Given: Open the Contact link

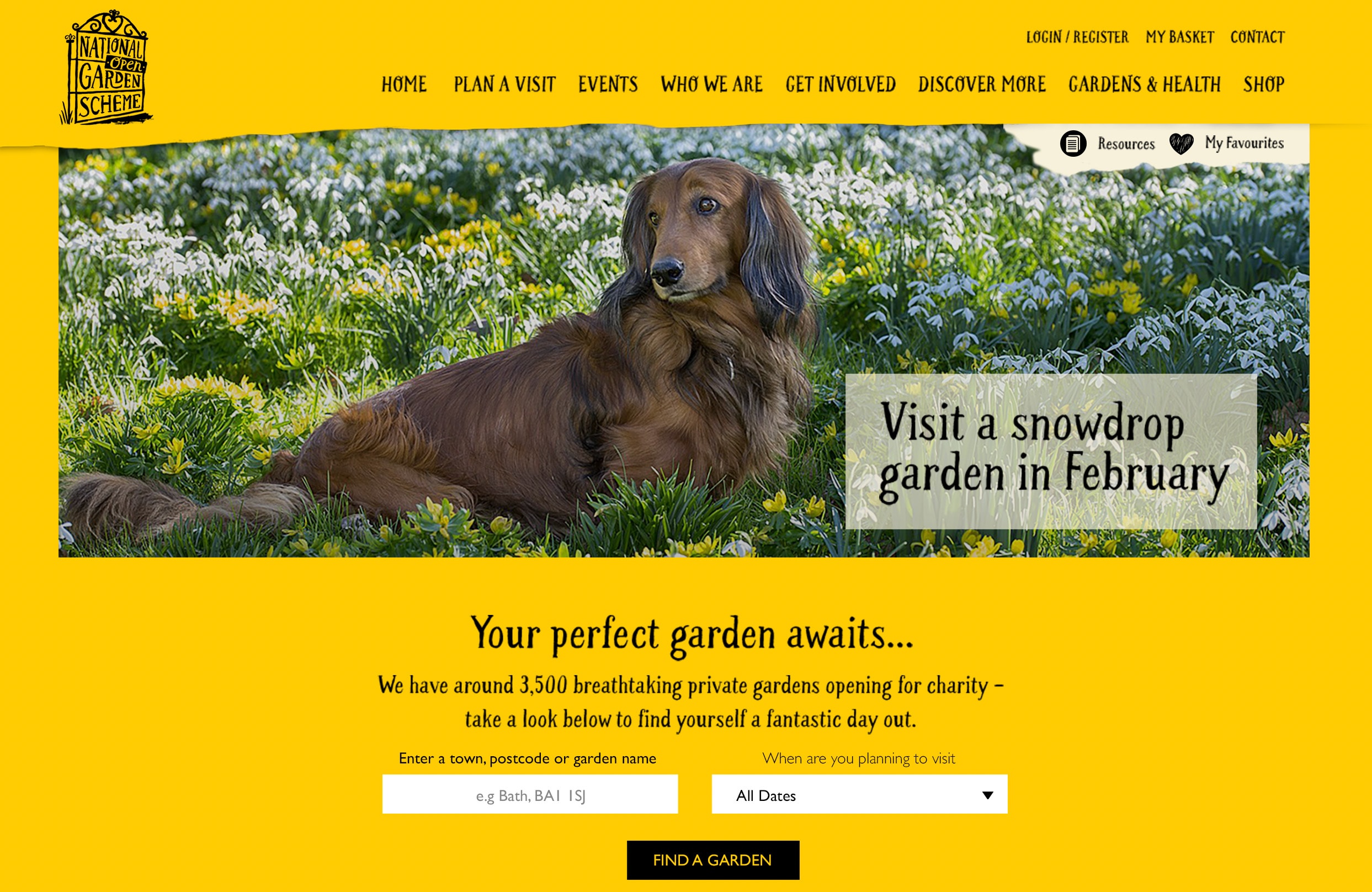Looking at the screenshot, I should coord(1257,38).
